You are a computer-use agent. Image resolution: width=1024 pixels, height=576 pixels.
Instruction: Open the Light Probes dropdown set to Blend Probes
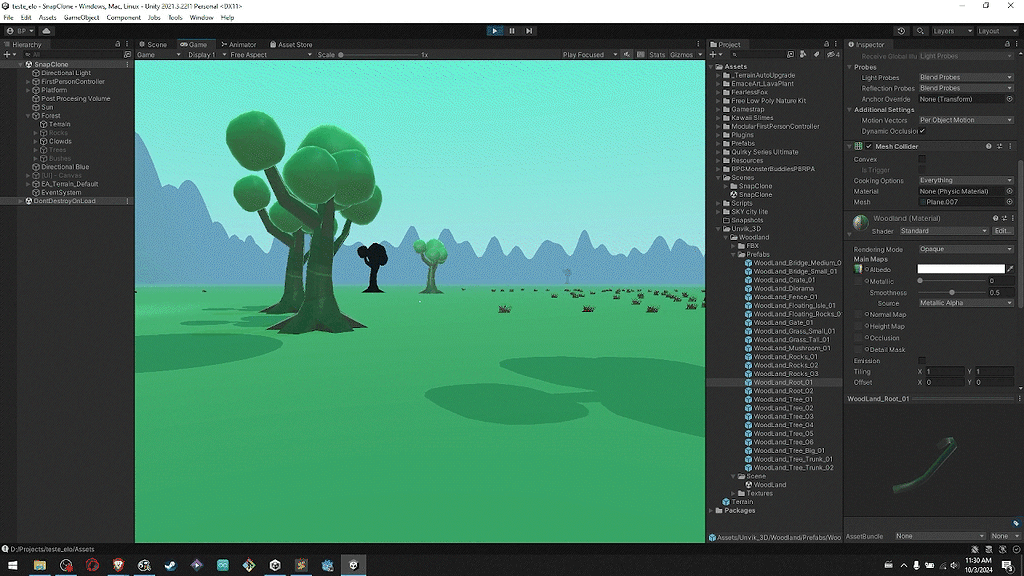coord(965,78)
